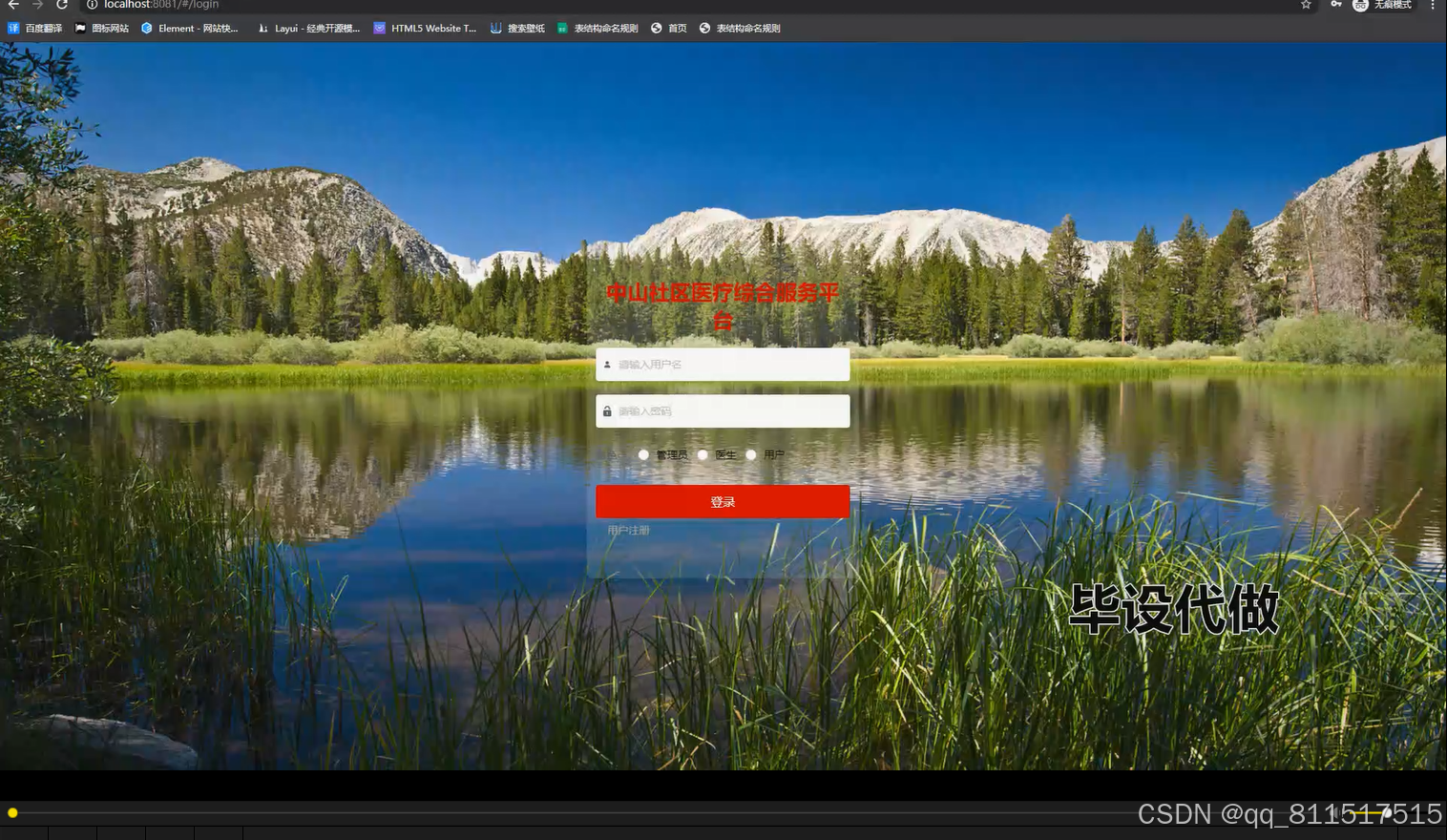Select the 管理员 role radio button
Image resolution: width=1447 pixels, height=840 pixels.
643,455
